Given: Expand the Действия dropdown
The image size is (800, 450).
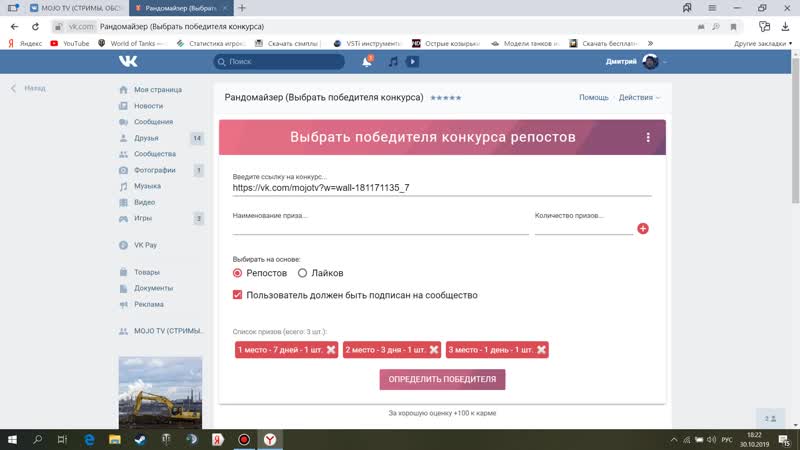Looking at the screenshot, I should point(640,98).
